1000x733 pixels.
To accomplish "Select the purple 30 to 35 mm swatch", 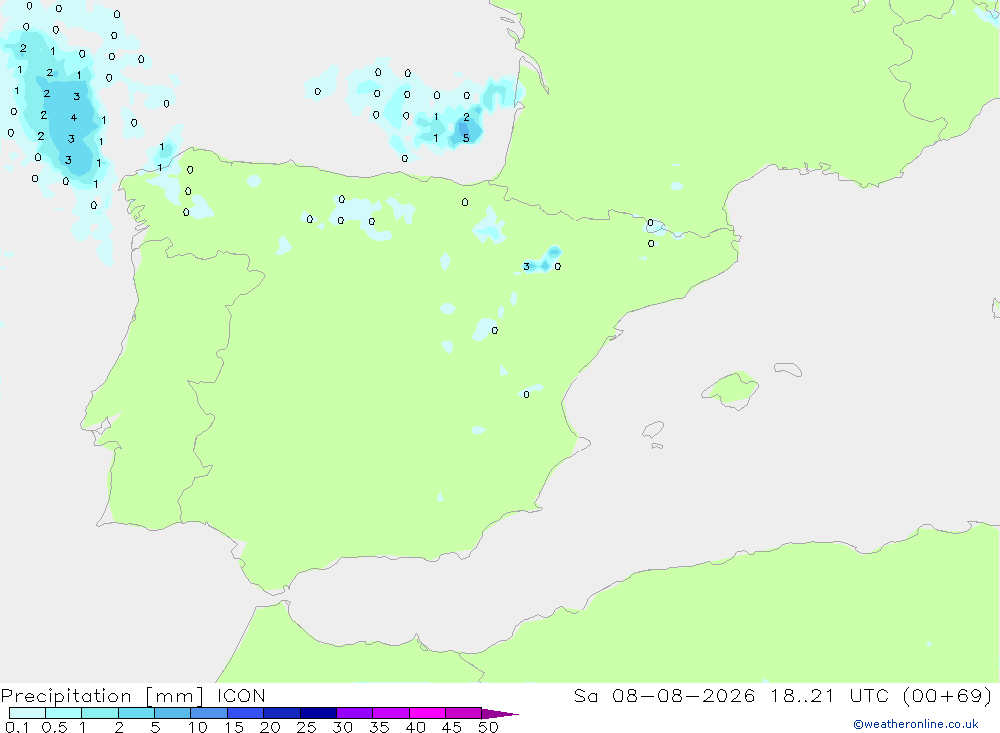I will tap(355, 713).
